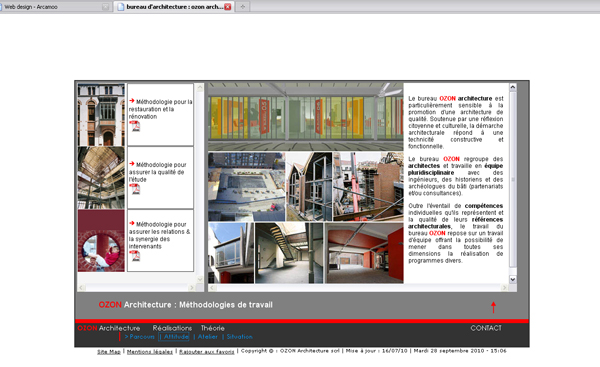Click right text scrollbar up arrow

[x=513, y=87]
